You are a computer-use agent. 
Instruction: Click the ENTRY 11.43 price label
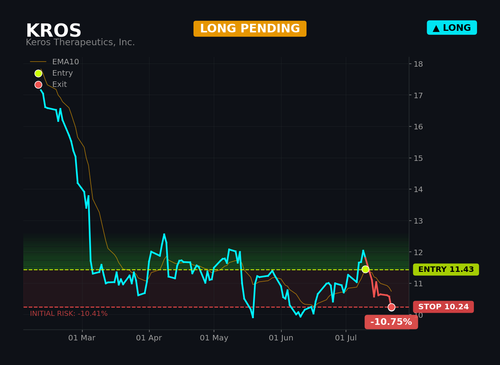pos(446,269)
